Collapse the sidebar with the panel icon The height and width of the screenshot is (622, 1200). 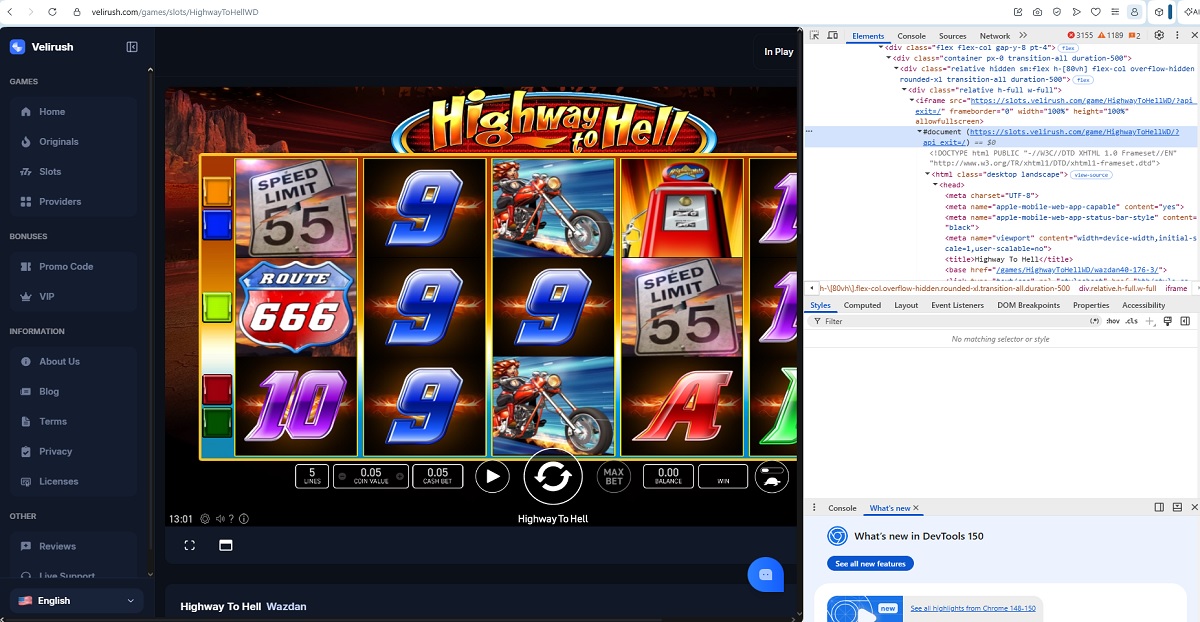click(132, 47)
